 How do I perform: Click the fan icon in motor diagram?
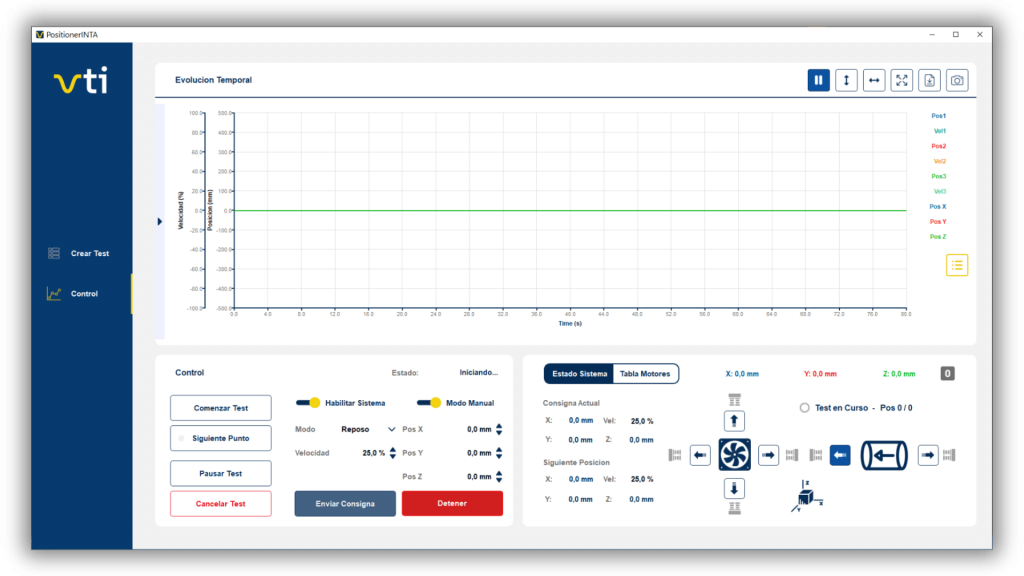coord(734,455)
